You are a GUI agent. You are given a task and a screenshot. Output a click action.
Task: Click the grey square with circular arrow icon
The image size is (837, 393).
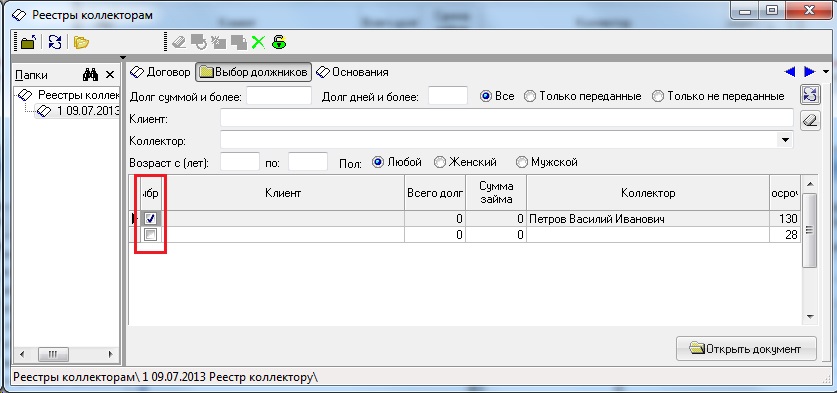pos(199,42)
